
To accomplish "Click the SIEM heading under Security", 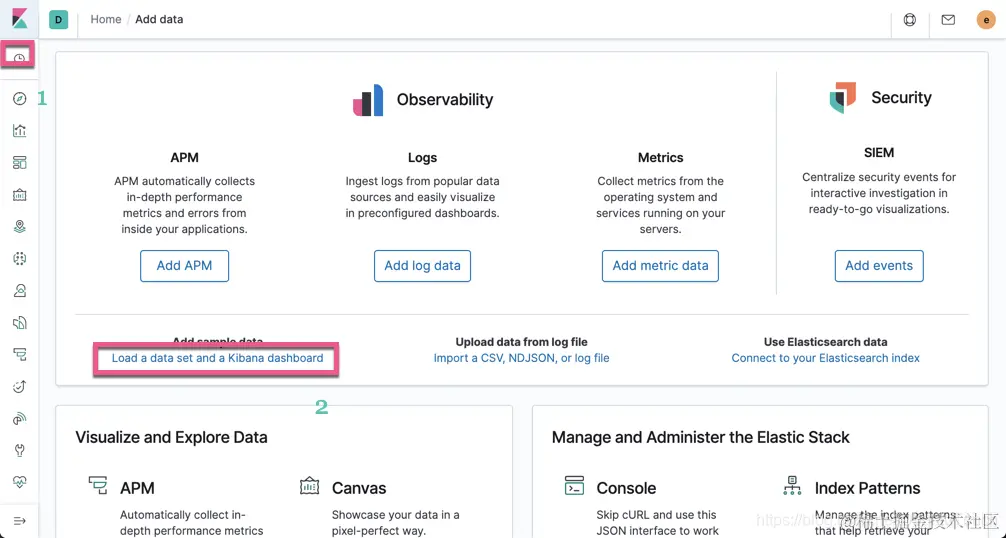I will pos(879,153).
